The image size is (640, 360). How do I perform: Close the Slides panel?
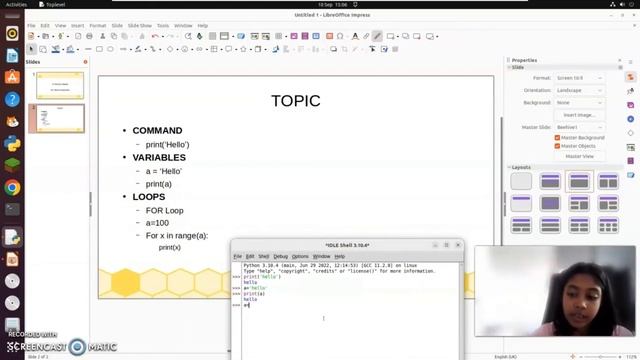click(85, 62)
